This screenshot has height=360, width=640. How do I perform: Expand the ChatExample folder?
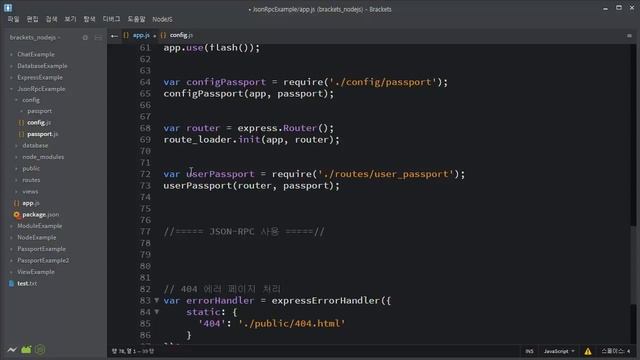(x=36, y=54)
